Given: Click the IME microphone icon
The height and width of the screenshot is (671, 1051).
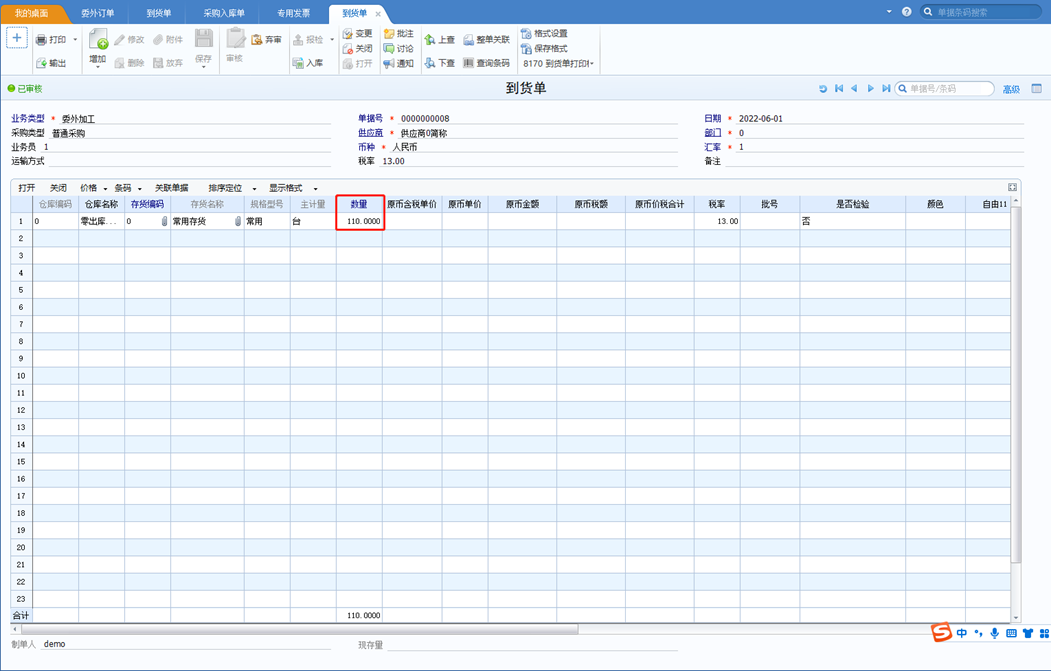Looking at the screenshot, I should [995, 633].
